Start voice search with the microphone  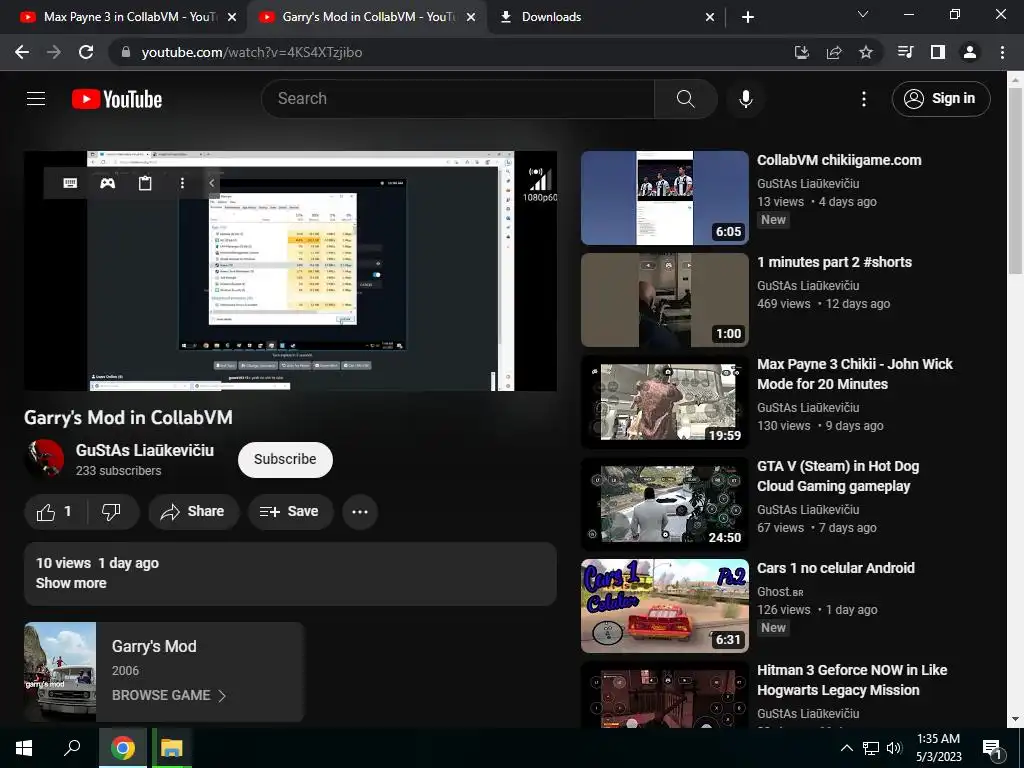[x=746, y=99]
